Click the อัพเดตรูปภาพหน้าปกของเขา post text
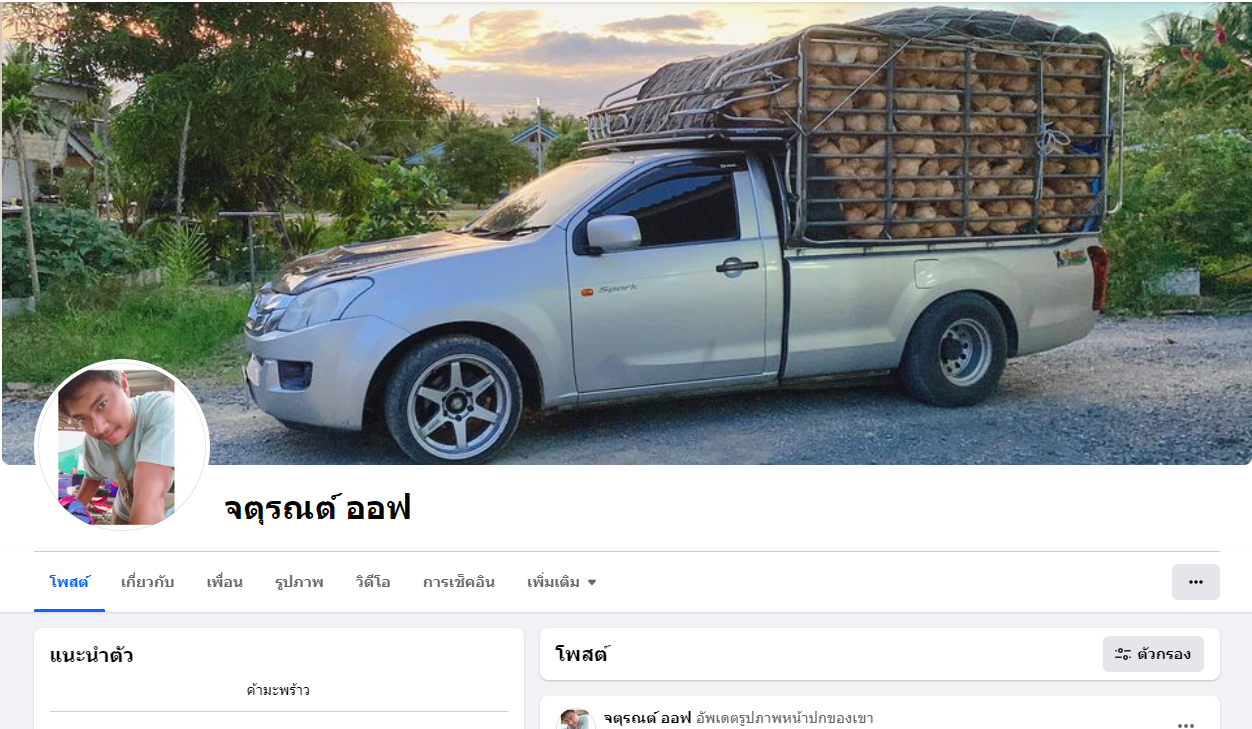Viewport: 1252px width, 729px height. [x=785, y=718]
